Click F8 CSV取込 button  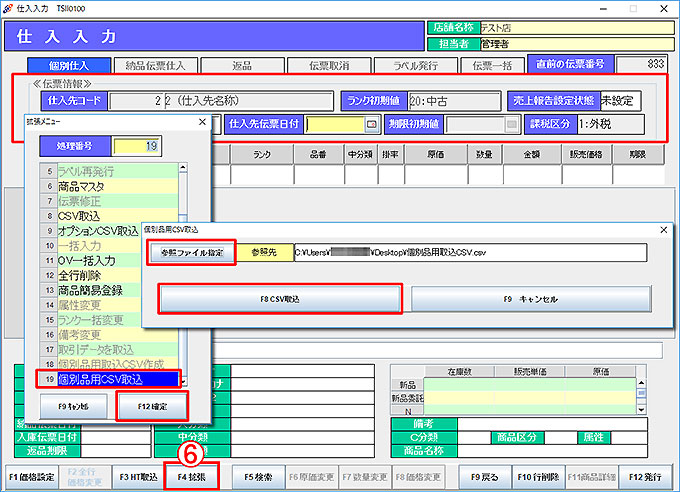click(281, 298)
